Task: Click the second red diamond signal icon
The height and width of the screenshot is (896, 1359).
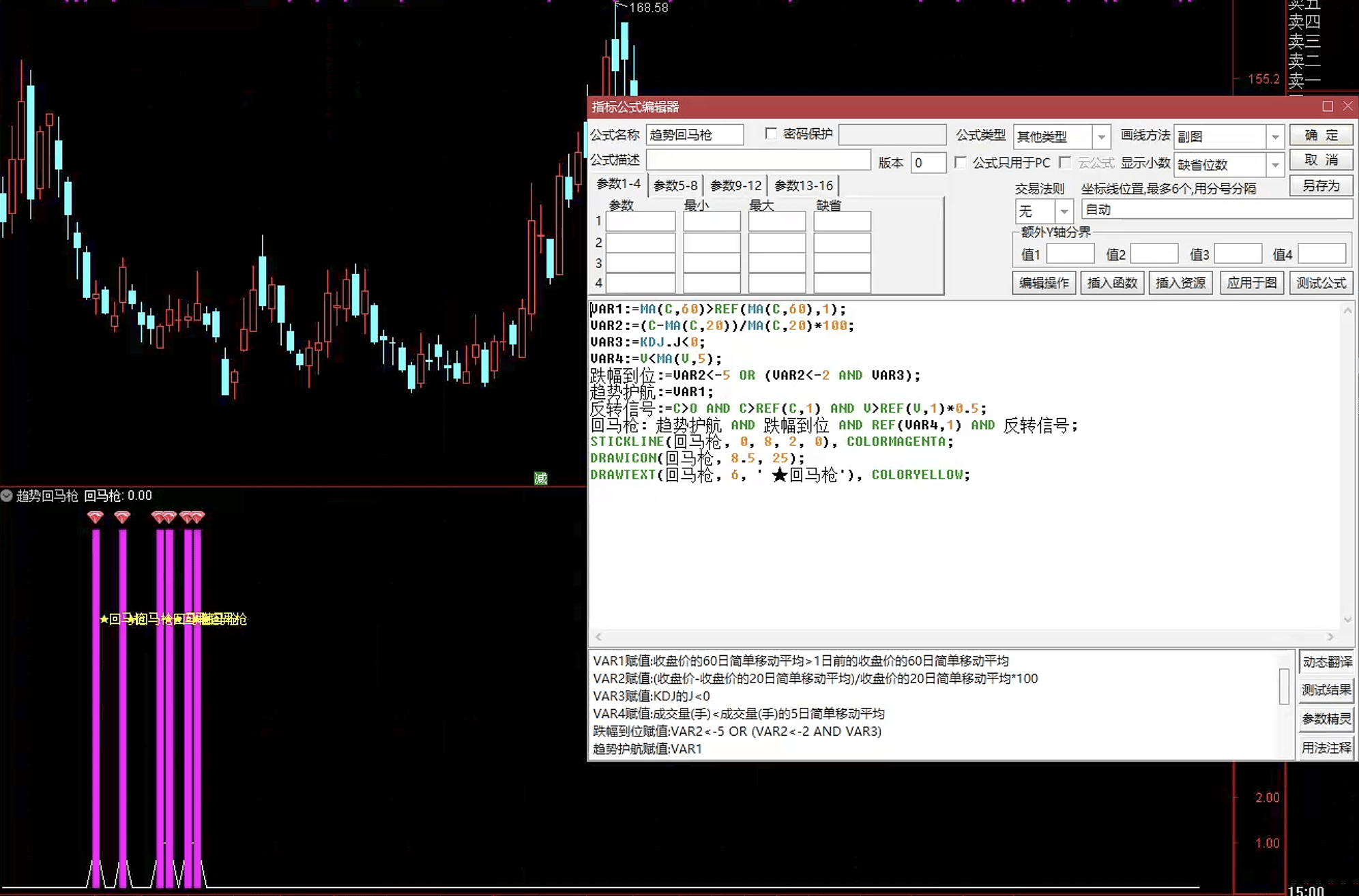Action: click(122, 517)
